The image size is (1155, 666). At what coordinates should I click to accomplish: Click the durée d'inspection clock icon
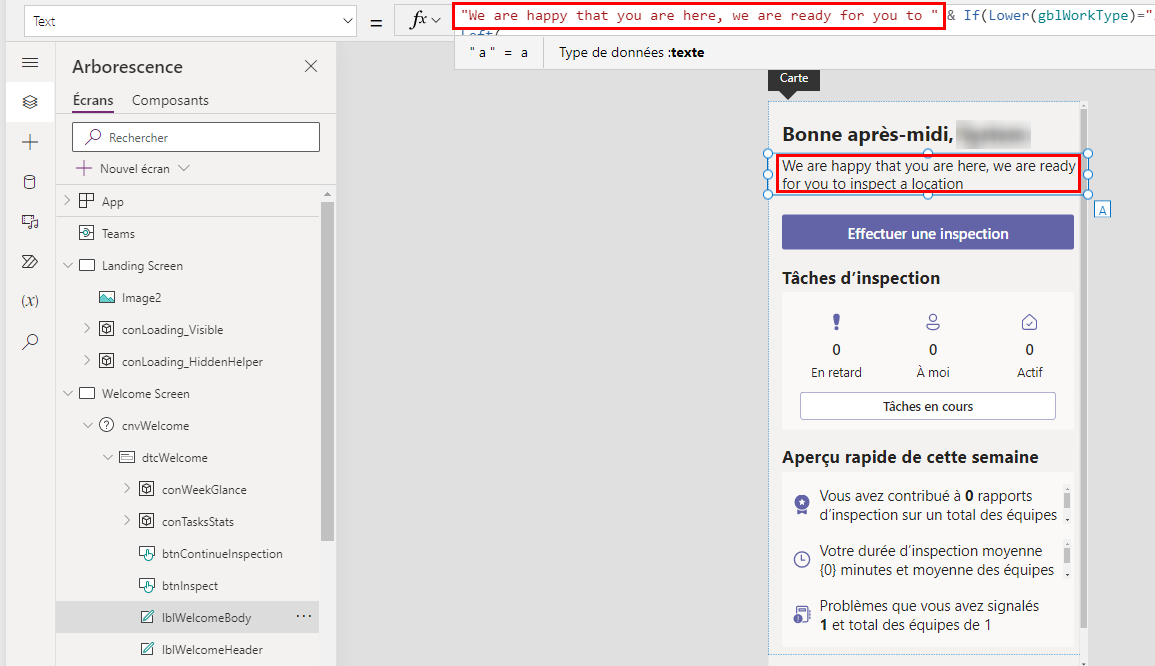[801, 559]
